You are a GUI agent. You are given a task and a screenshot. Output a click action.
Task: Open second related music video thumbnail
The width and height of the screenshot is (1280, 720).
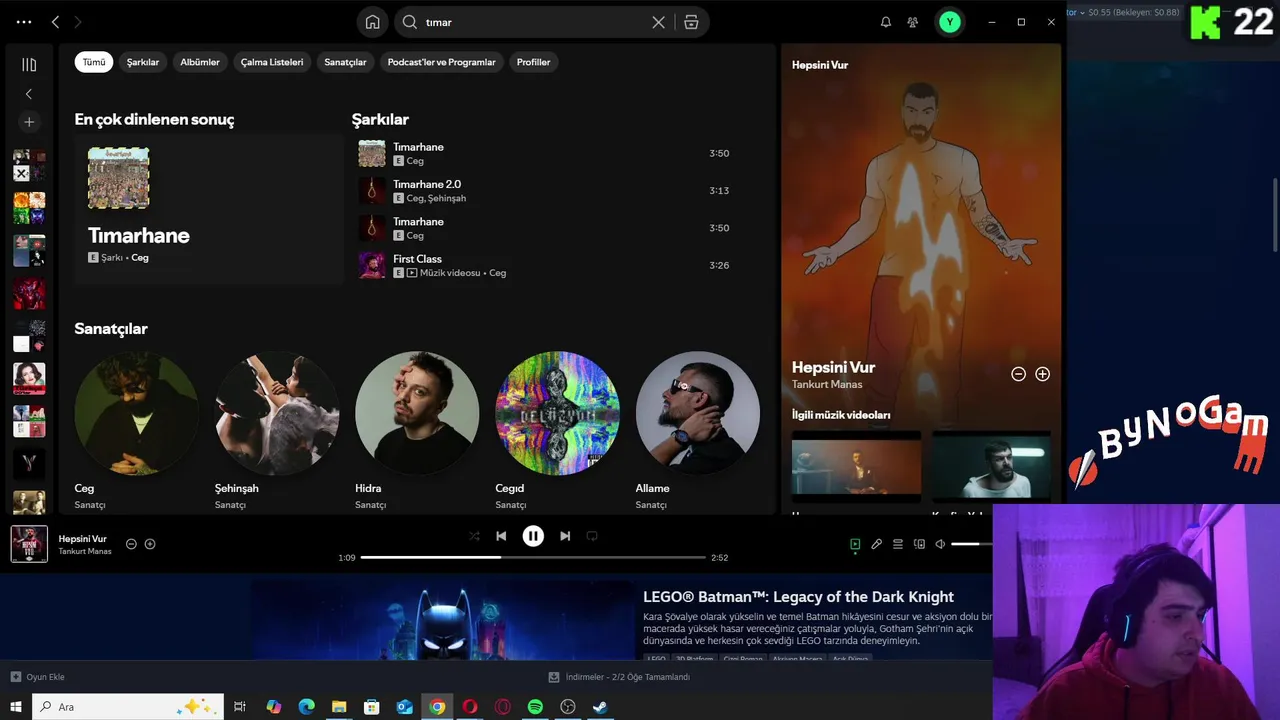point(991,465)
